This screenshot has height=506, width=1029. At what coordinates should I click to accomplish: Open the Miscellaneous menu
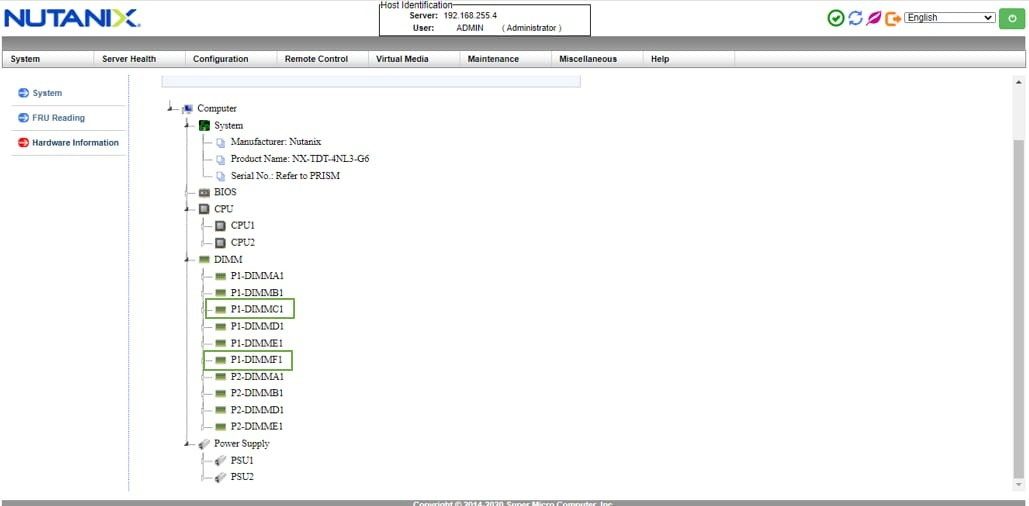(588, 59)
